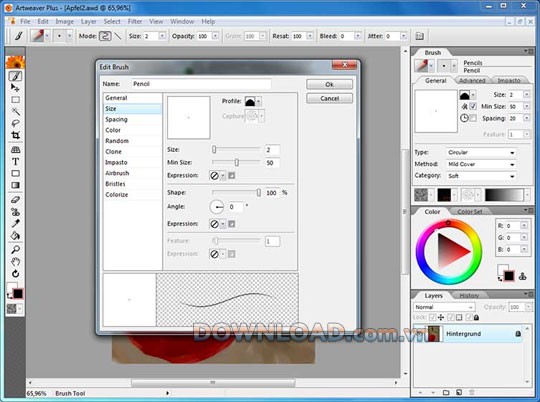Click Cancel button in Edit Brush dialog
The height and width of the screenshot is (402, 540).
[x=329, y=99]
